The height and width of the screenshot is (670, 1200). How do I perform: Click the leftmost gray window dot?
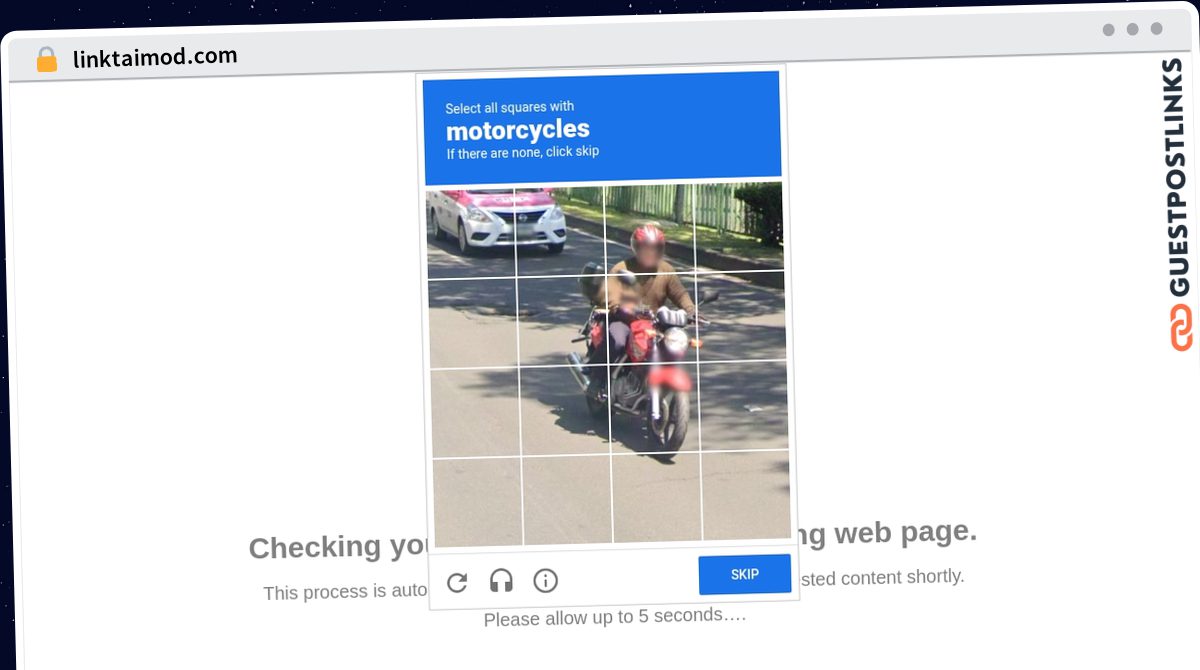pyautogui.click(x=1108, y=30)
